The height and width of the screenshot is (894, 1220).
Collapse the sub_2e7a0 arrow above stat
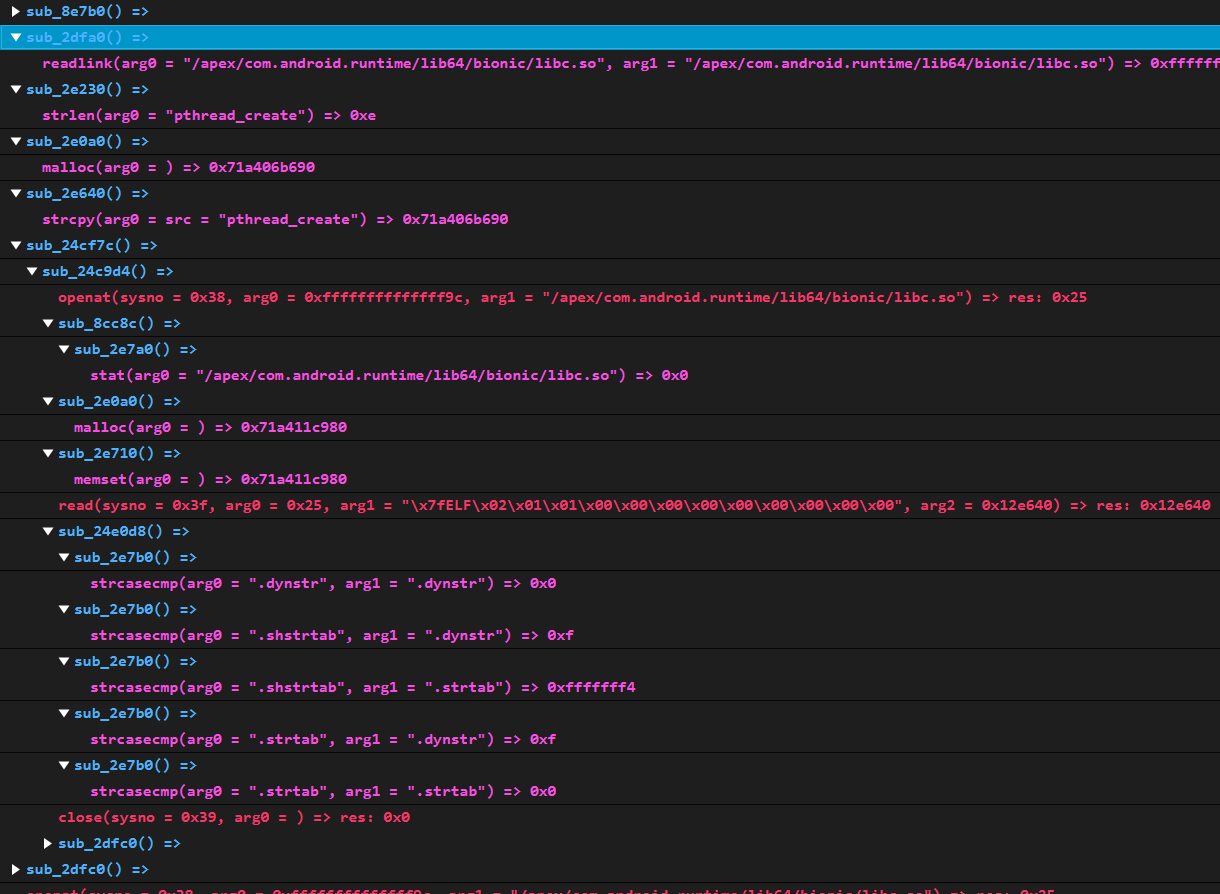point(64,349)
